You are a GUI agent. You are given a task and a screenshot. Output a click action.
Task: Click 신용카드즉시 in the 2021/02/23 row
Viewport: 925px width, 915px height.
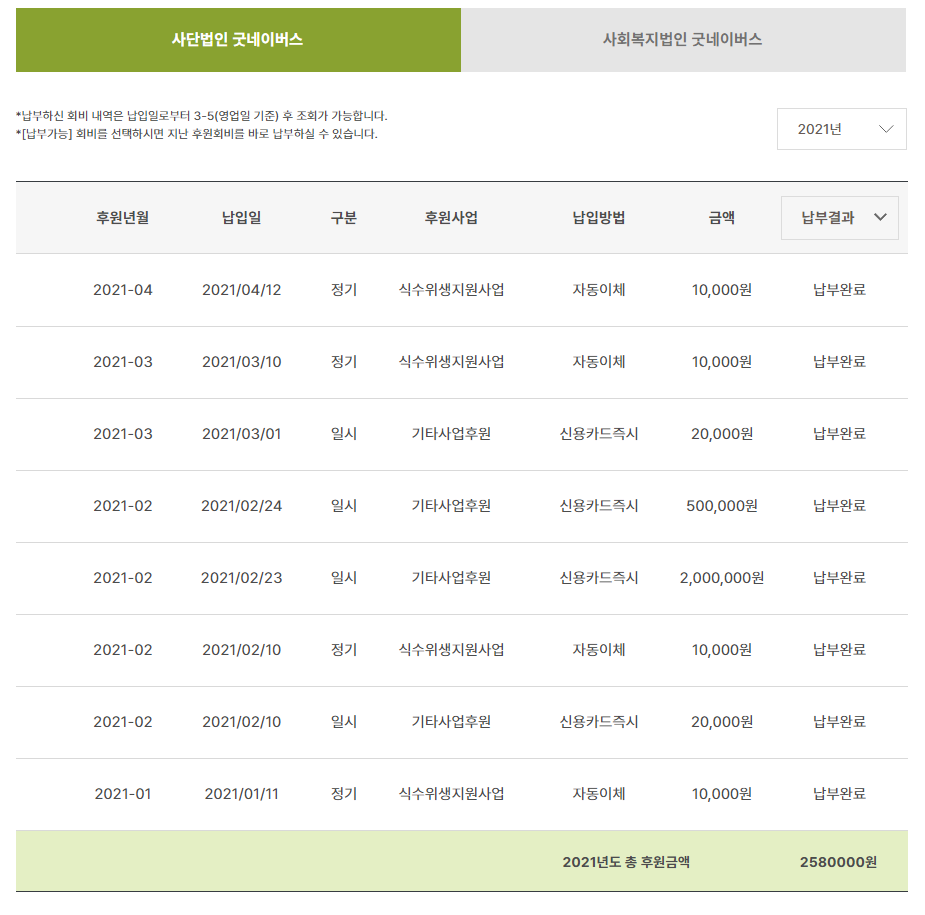[x=599, y=578]
